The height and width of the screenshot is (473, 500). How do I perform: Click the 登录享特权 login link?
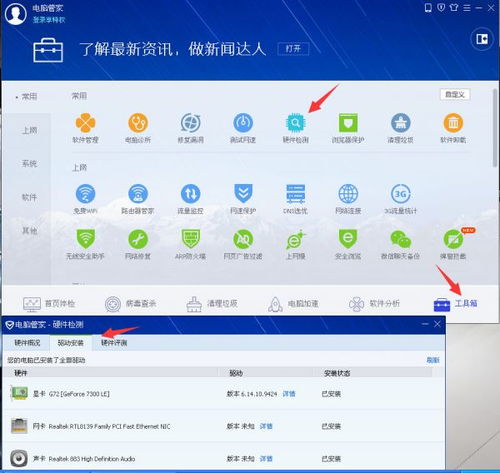coord(49,20)
